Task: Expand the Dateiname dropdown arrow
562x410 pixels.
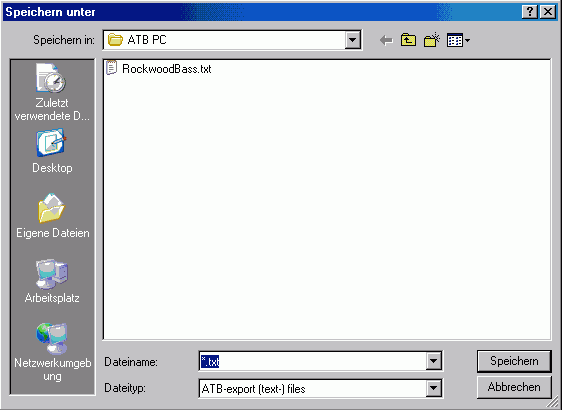Action: coord(433,361)
